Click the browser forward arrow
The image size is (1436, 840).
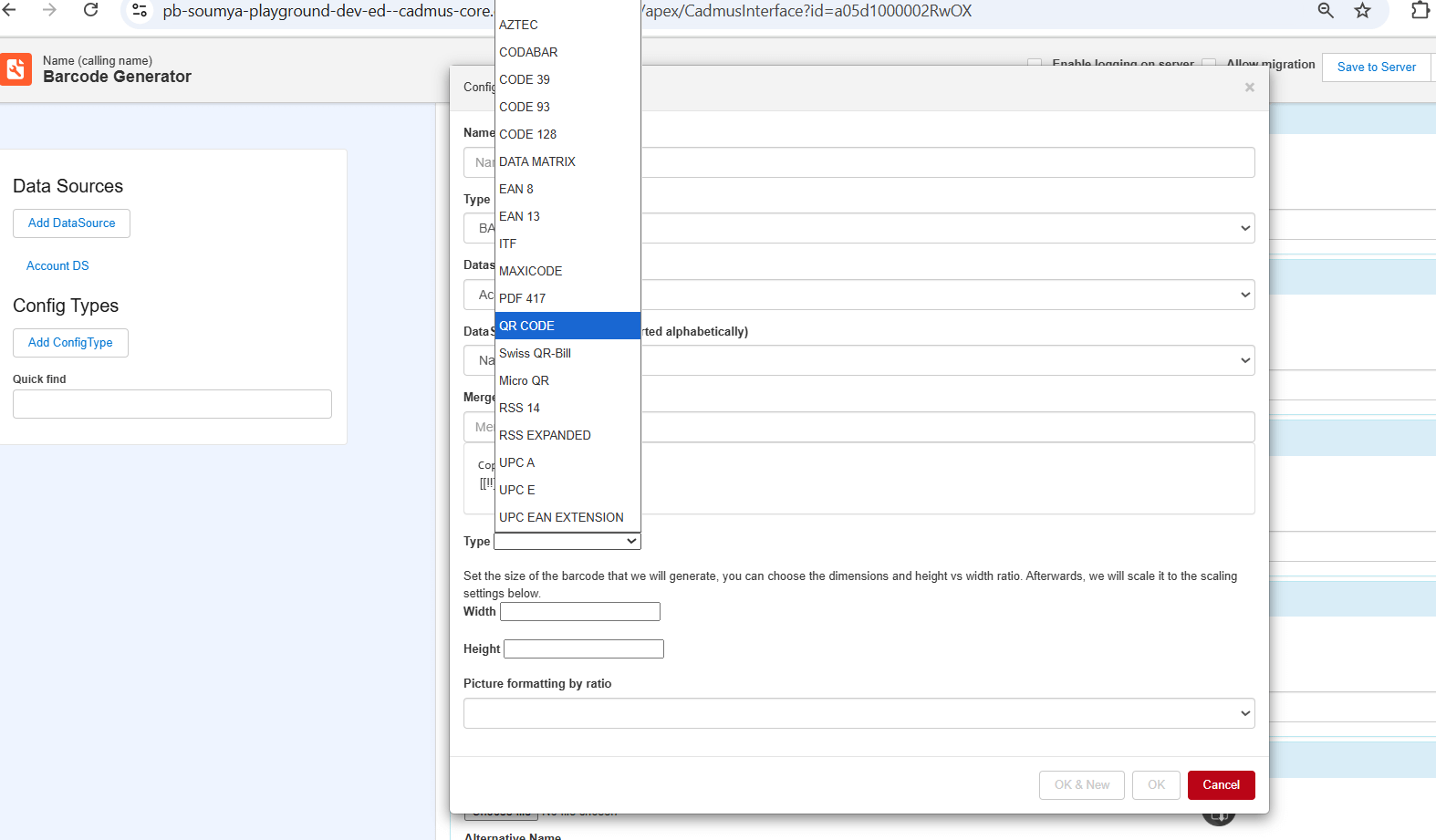pyautogui.click(x=49, y=10)
